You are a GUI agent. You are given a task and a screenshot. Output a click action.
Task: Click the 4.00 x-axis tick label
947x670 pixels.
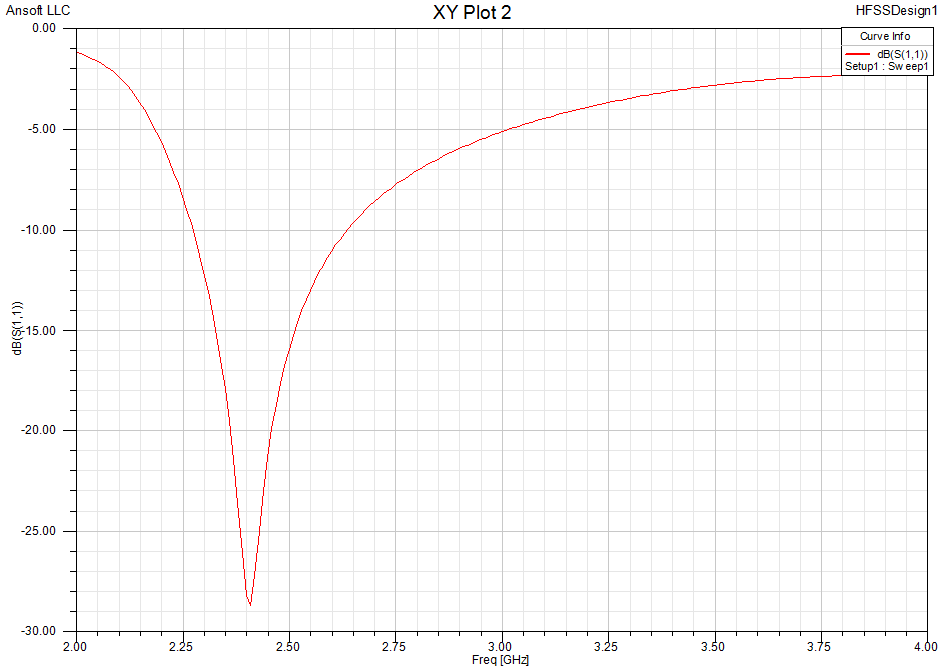pos(926,646)
